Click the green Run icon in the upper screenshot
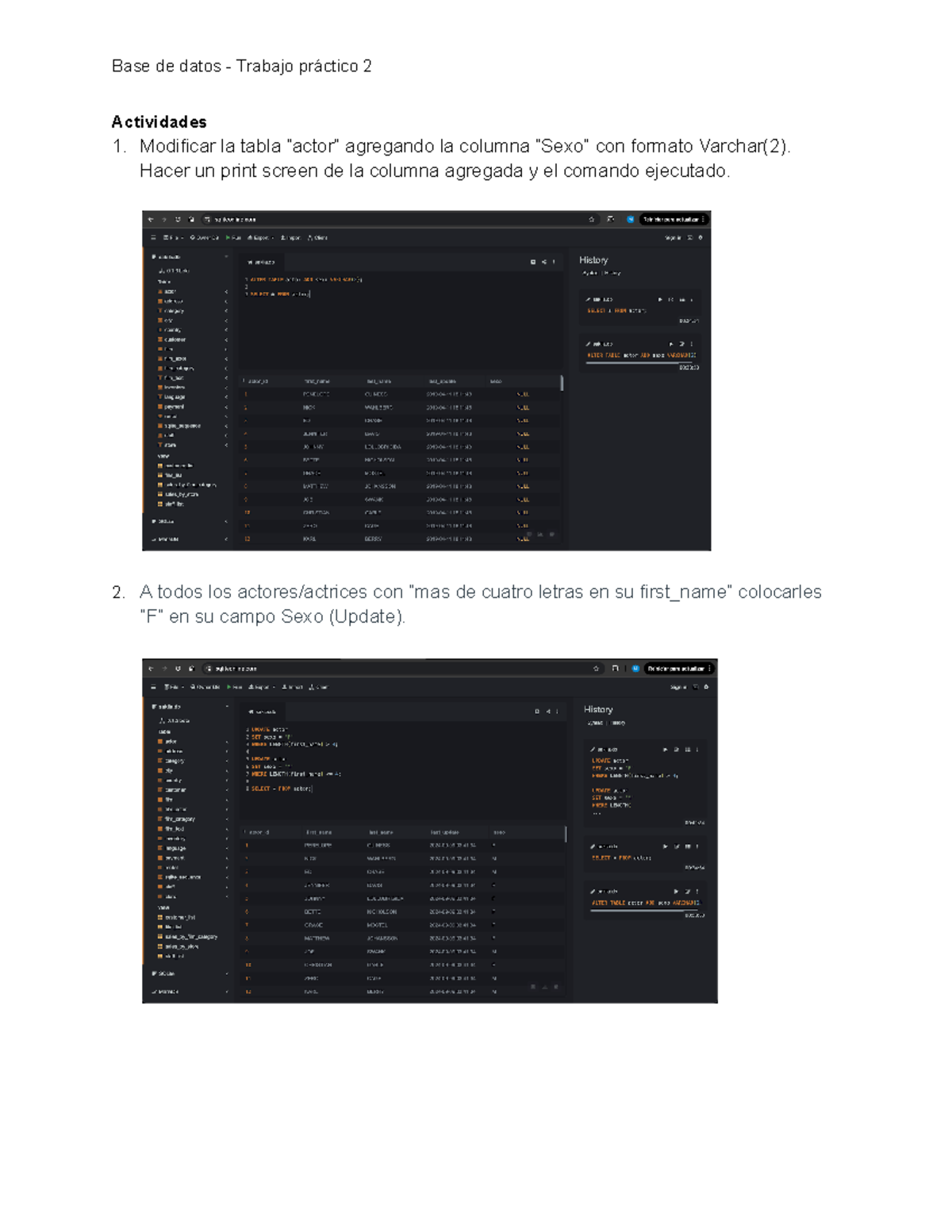The width and height of the screenshot is (952, 1232). pos(229,238)
